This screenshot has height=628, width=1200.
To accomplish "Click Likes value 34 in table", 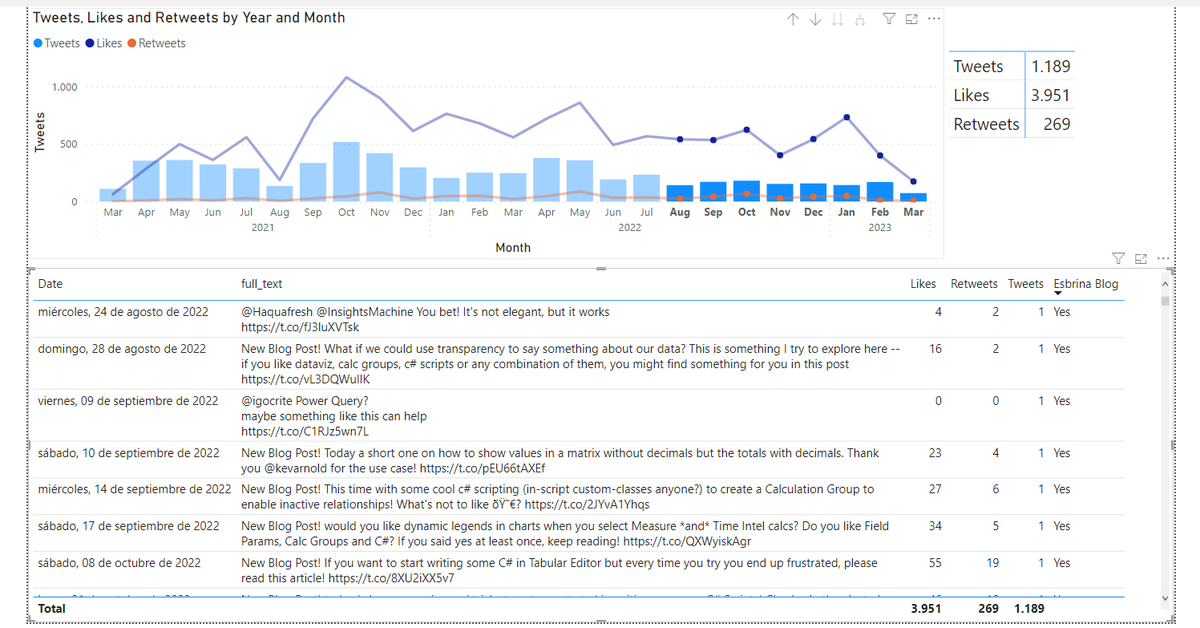I will coord(935,526).
